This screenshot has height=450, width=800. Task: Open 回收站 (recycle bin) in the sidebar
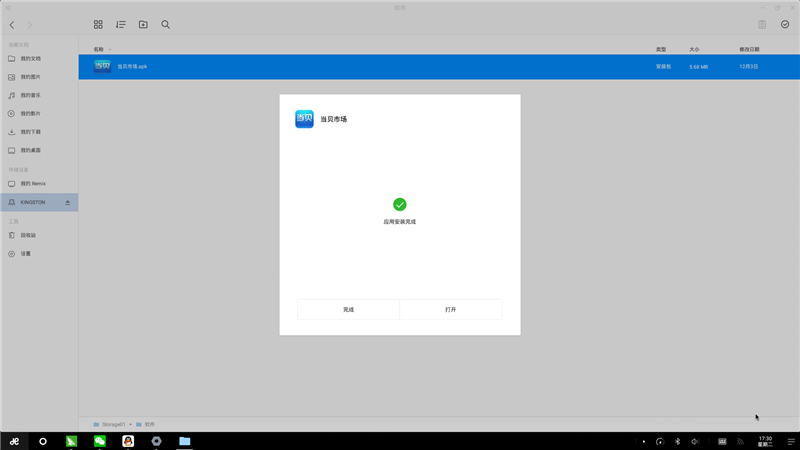click(39, 235)
